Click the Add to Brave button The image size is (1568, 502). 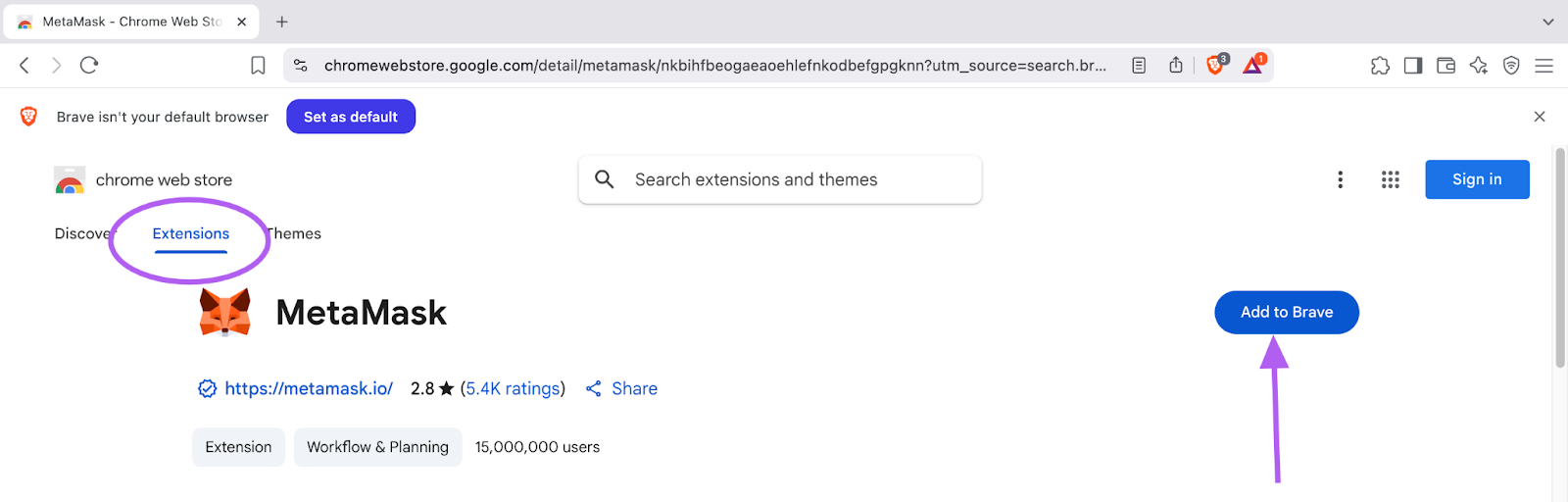[1287, 312]
